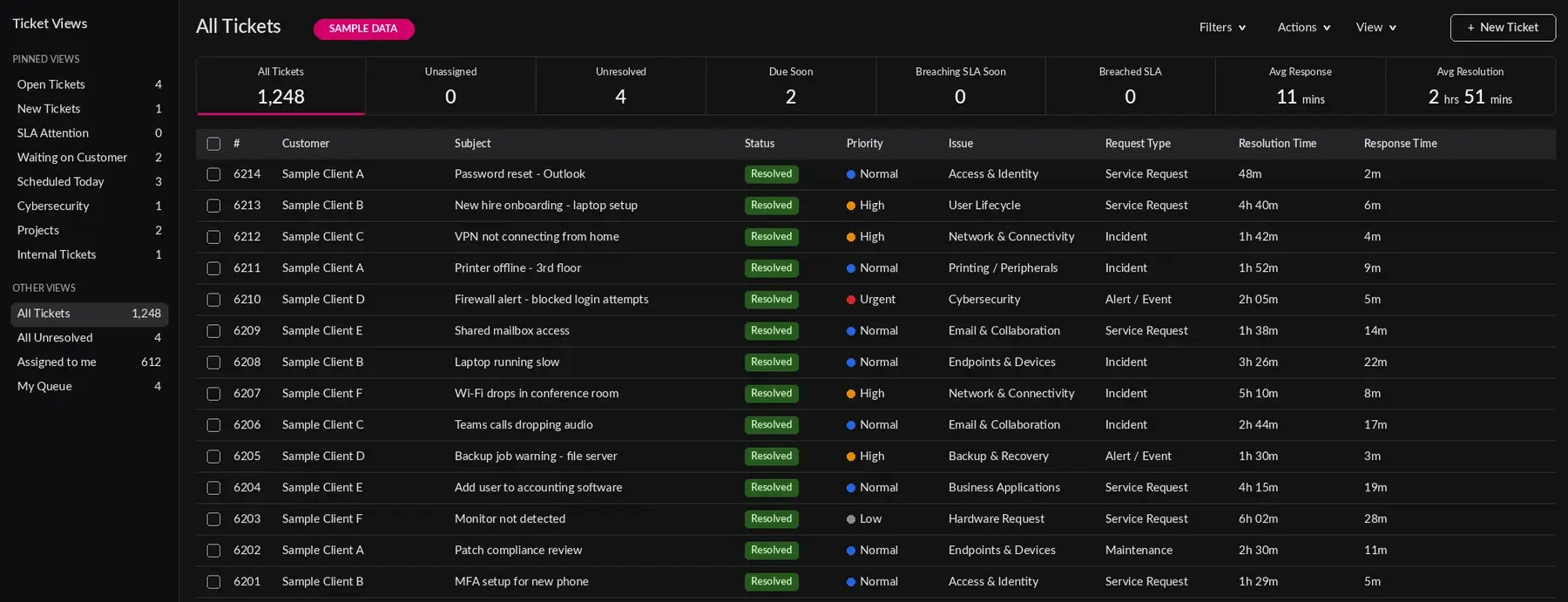Sort by the Status column header
This screenshot has height=602, width=1568.
point(760,144)
